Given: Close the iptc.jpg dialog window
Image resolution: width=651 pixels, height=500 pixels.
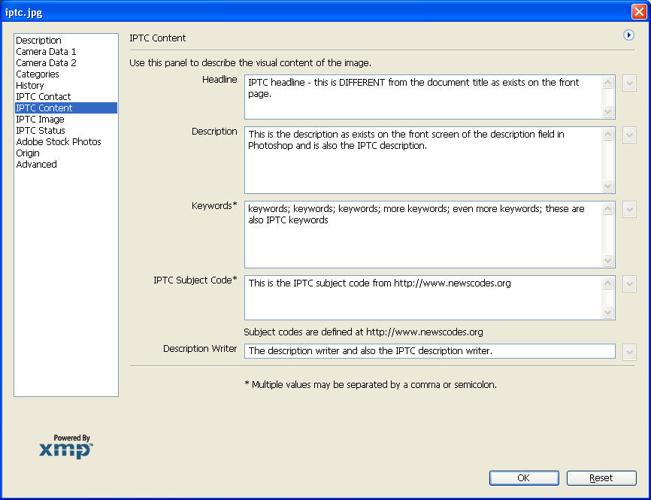Looking at the screenshot, I should coord(638,11).
